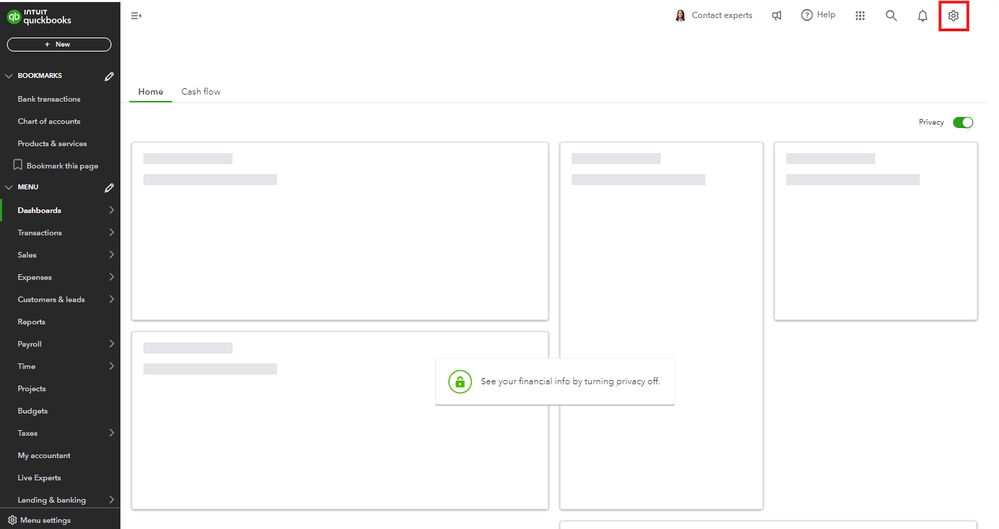Open the search magnifier icon
The width and height of the screenshot is (999, 529).
point(891,16)
